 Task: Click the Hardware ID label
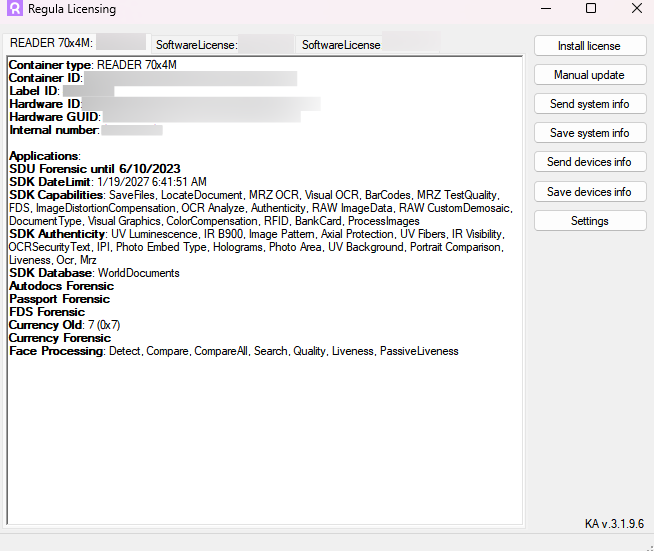coord(46,104)
